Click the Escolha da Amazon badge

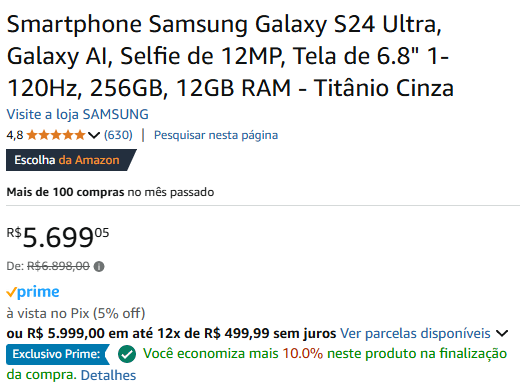71,160
